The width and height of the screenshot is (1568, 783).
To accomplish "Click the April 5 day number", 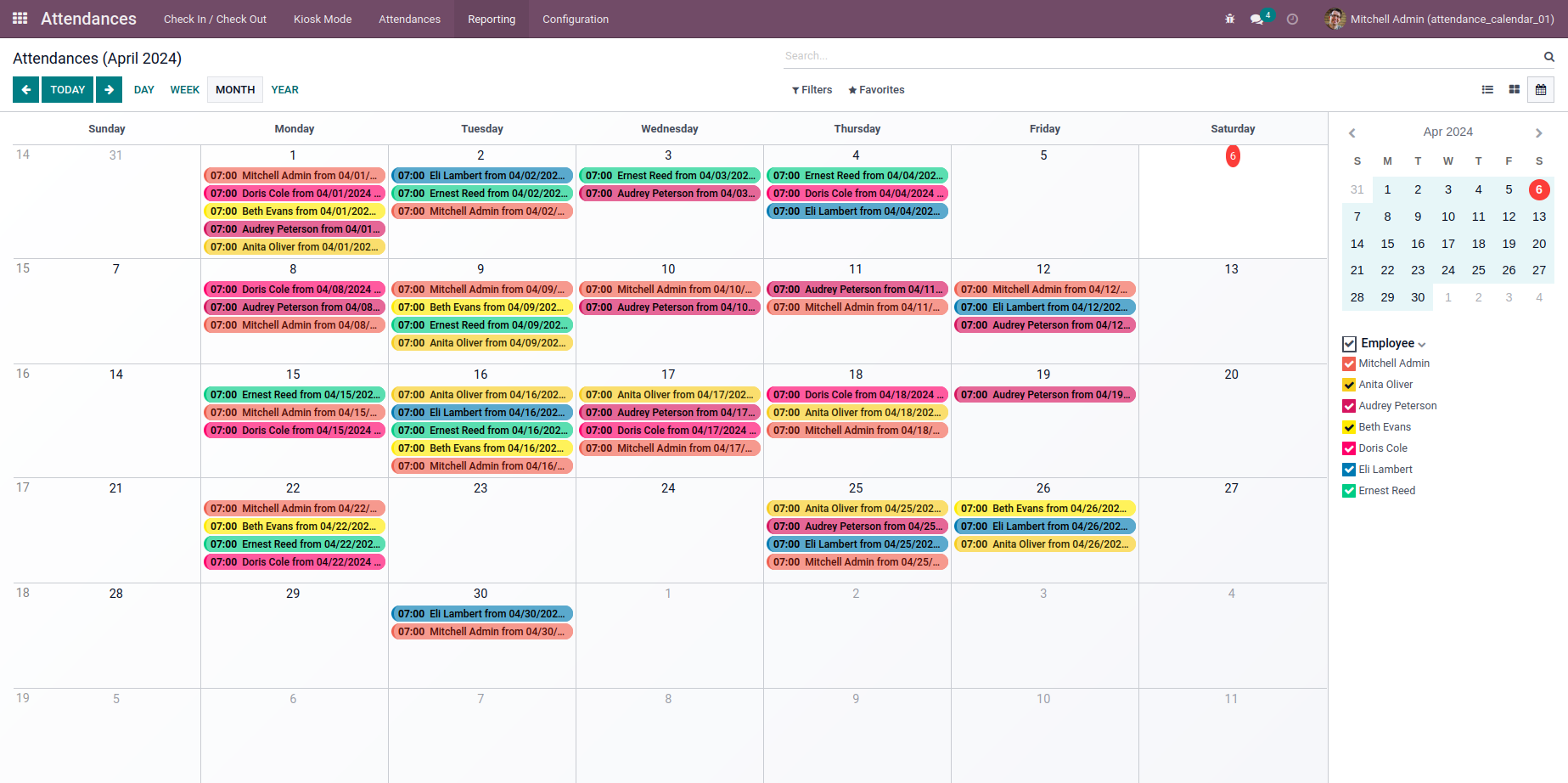I will [x=1043, y=155].
